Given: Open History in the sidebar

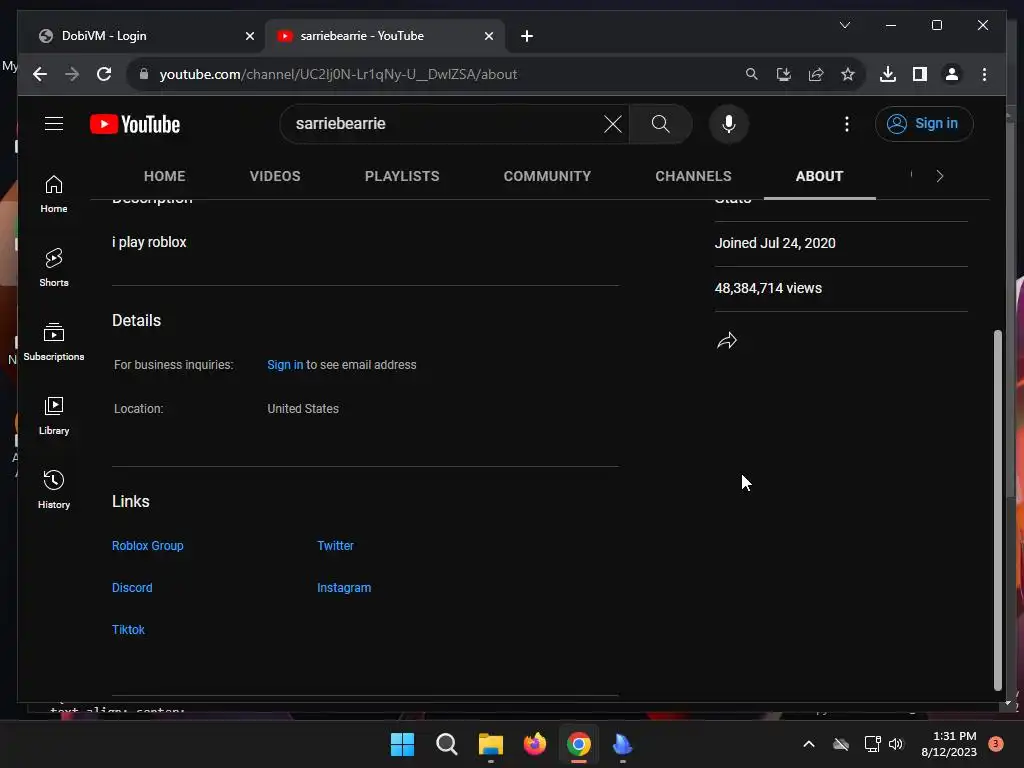Looking at the screenshot, I should pyautogui.click(x=54, y=490).
